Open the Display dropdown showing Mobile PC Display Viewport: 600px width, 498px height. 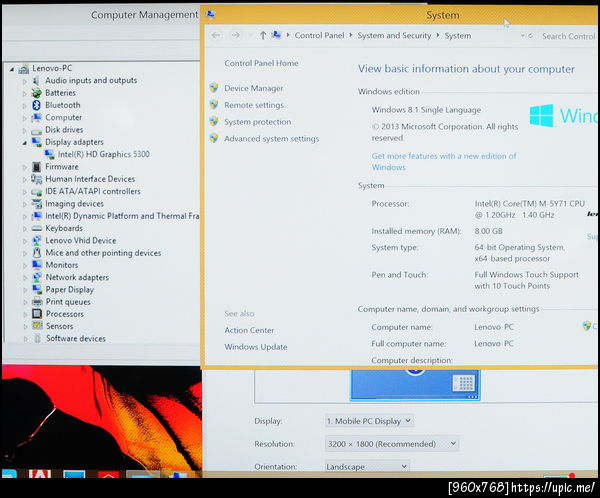coord(369,421)
